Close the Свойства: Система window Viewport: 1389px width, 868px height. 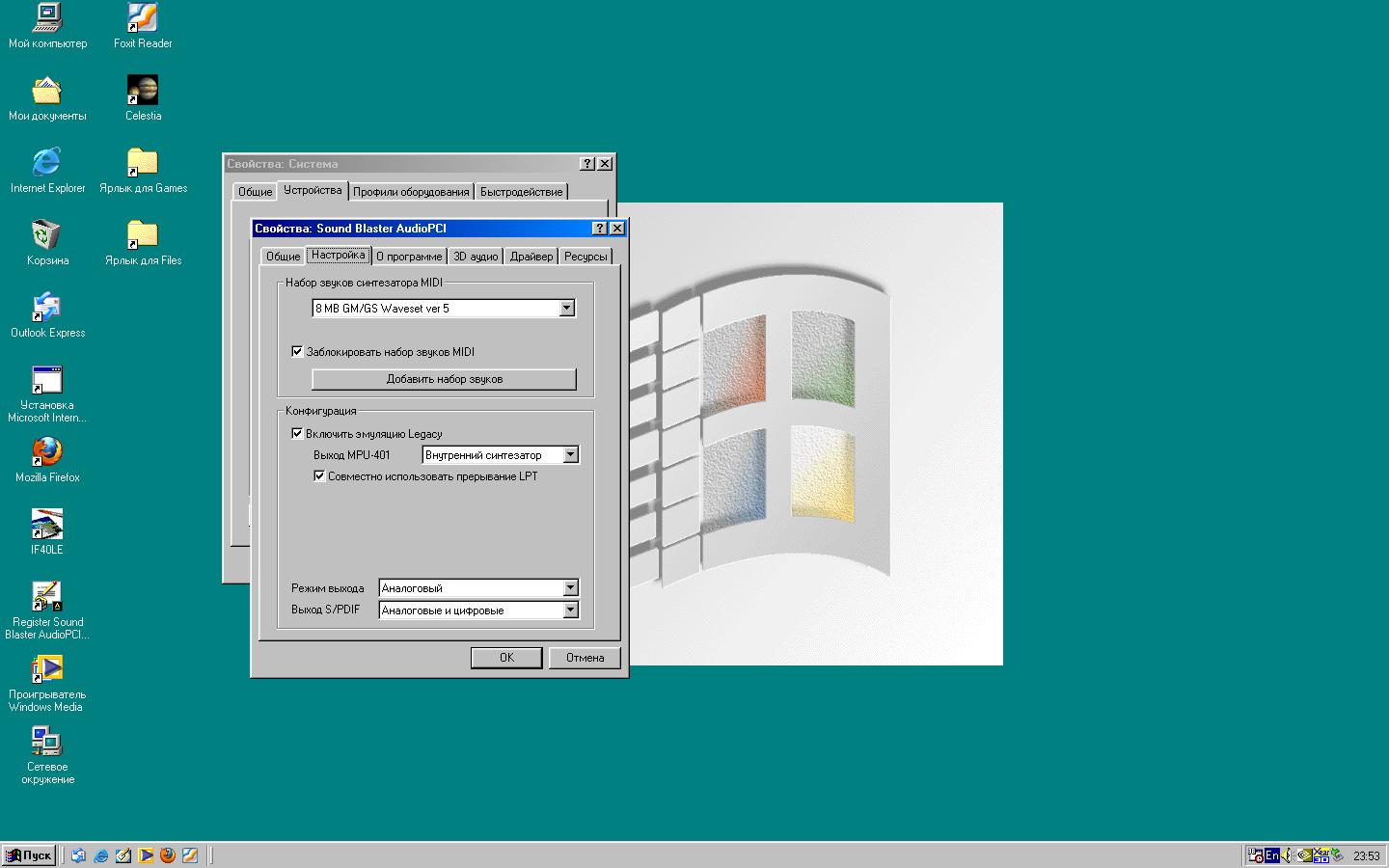point(605,164)
